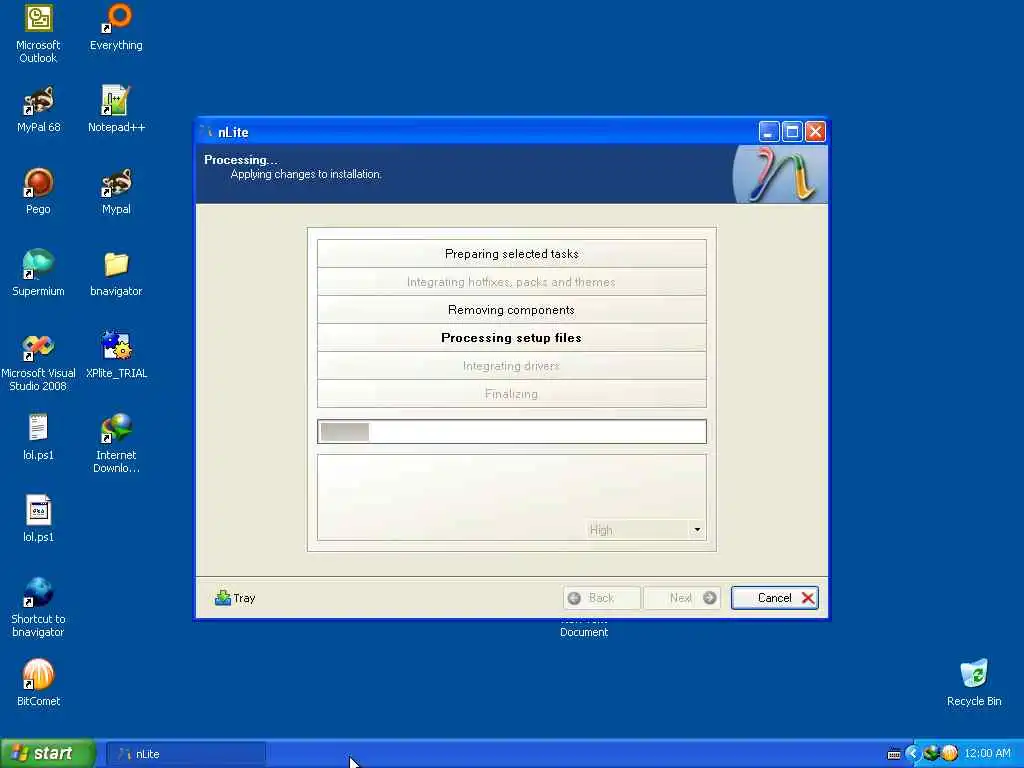The width and height of the screenshot is (1024, 768).
Task: Click the Preparing selected tasks step
Action: point(511,254)
